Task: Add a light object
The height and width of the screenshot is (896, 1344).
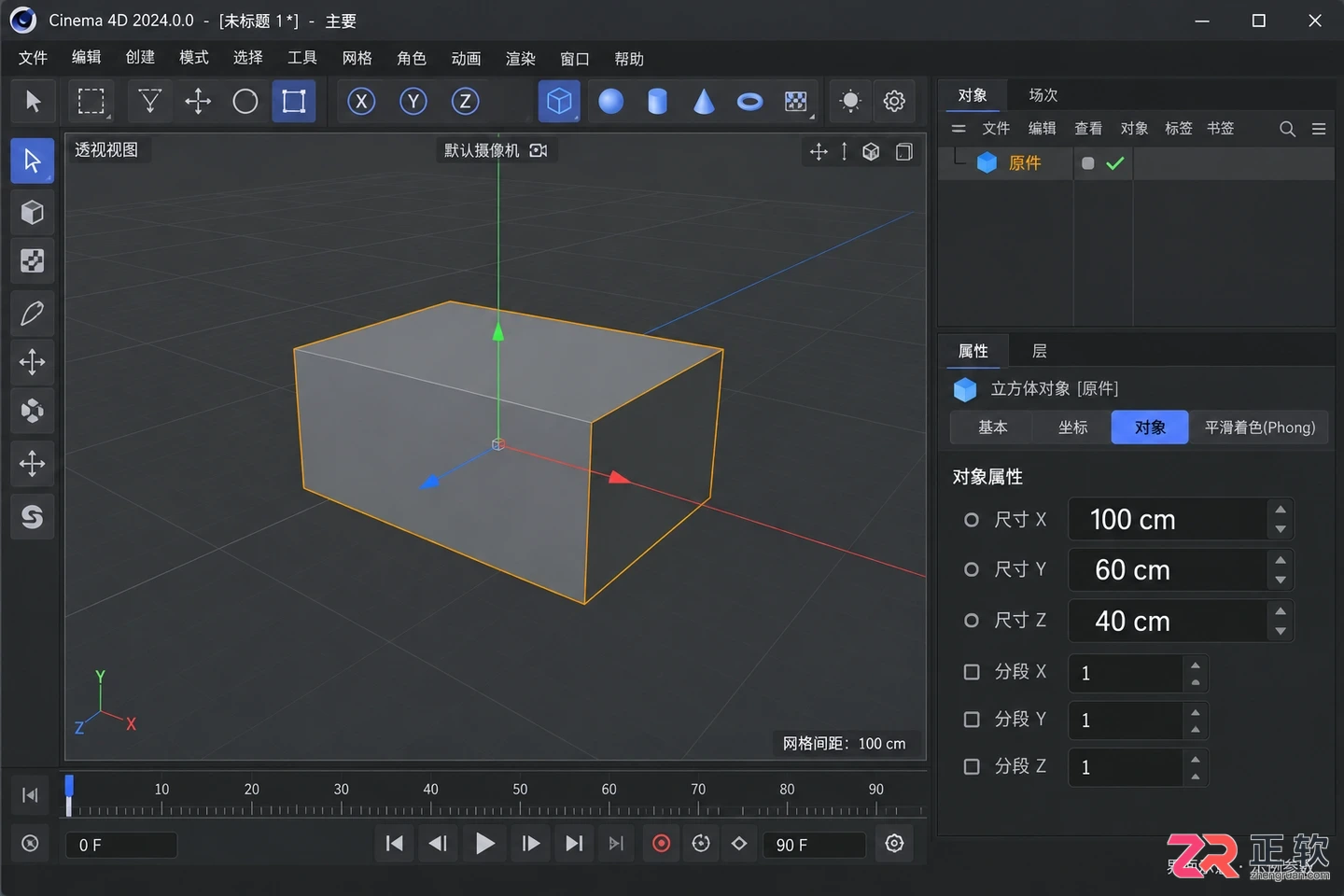Action: click(849, 101)
